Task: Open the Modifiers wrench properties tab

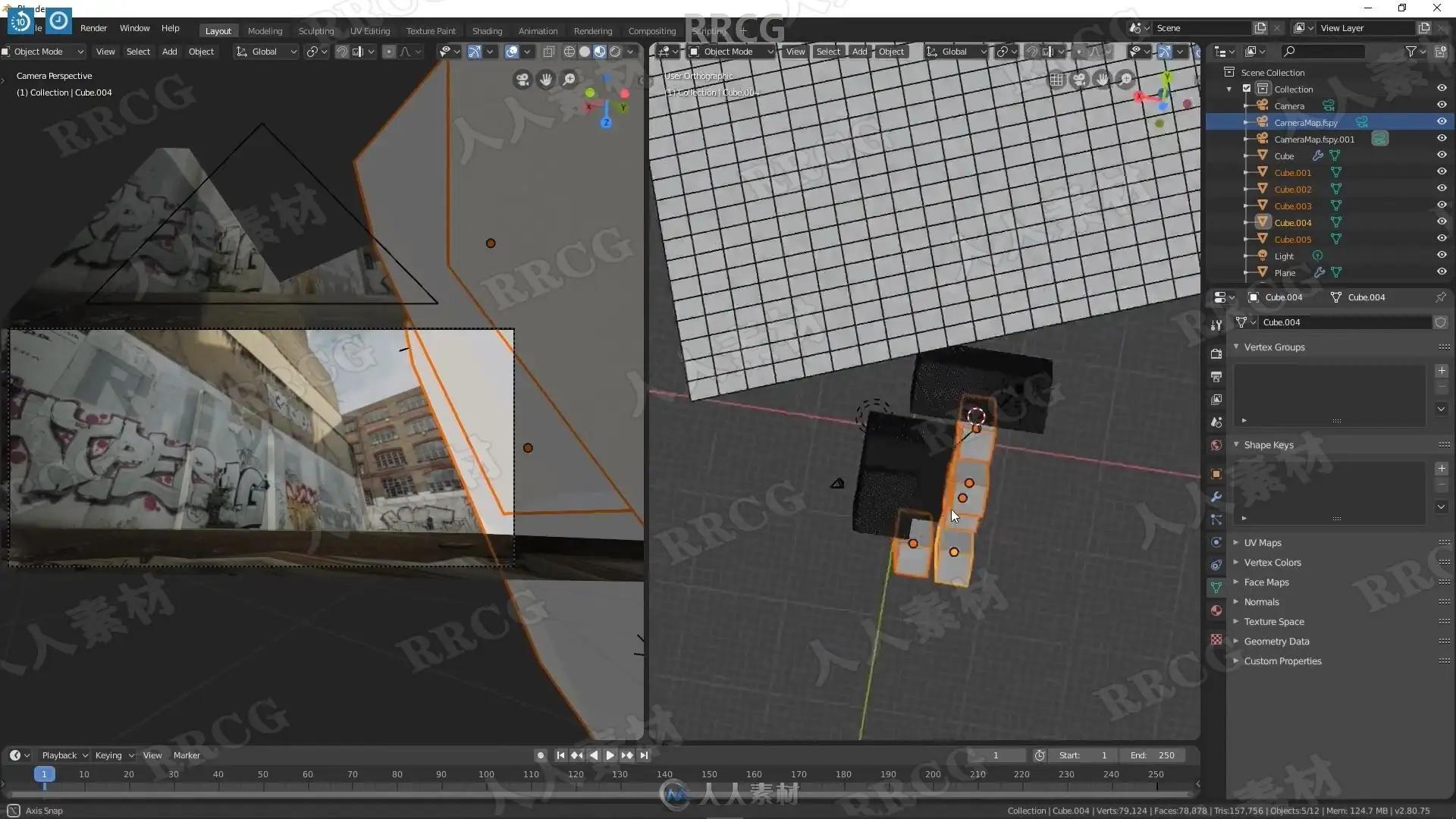Action: [1216, 497]
